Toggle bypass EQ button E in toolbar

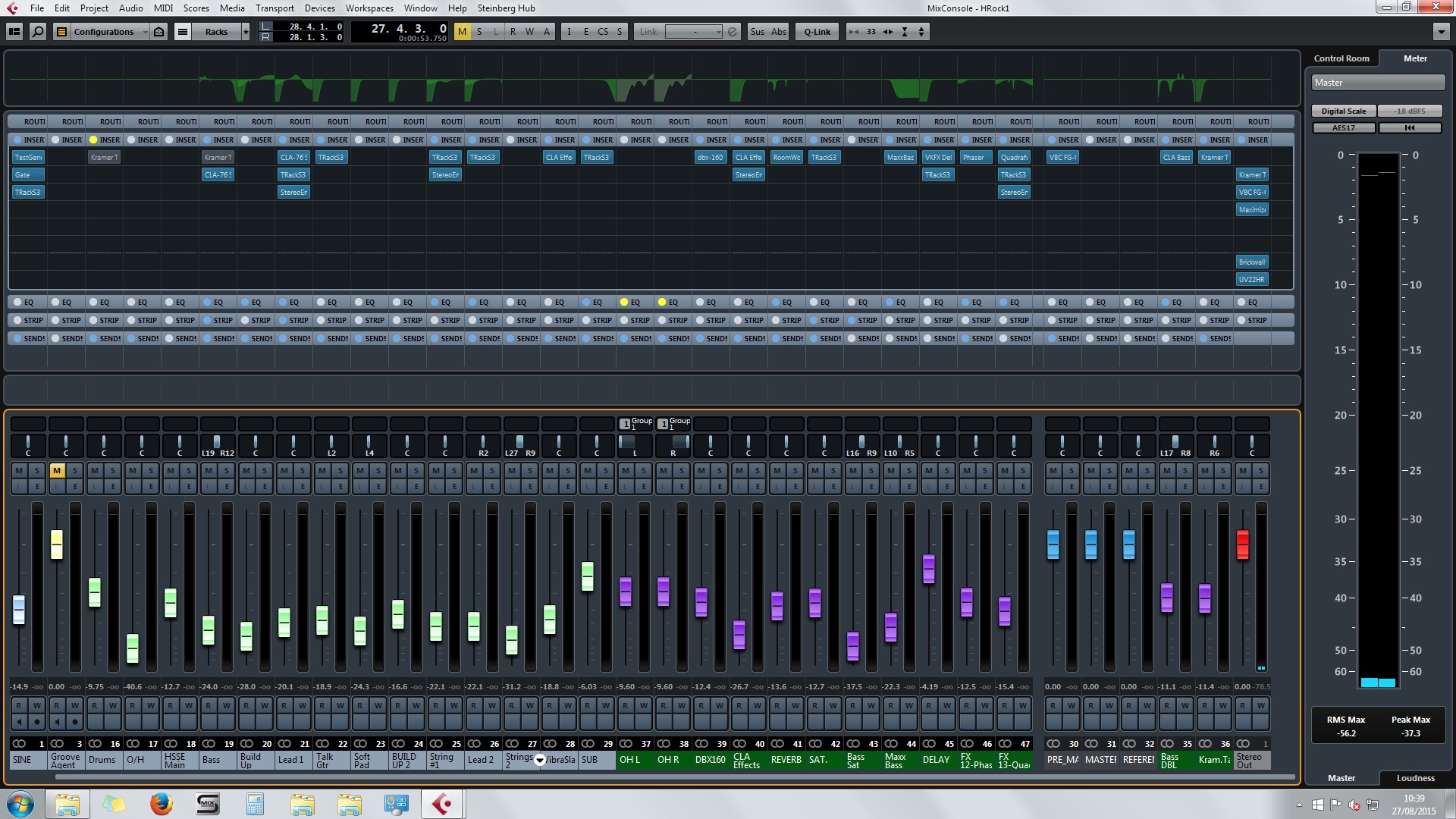(585, 31)
